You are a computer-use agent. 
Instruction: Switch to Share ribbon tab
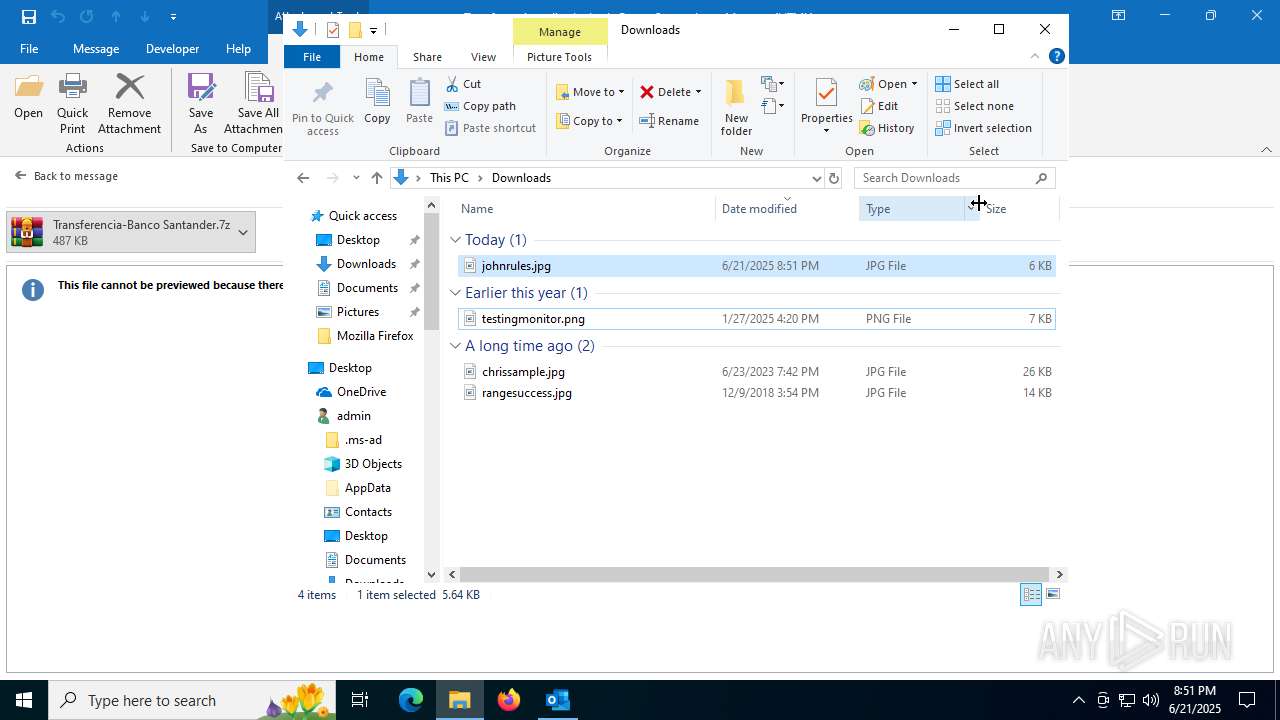[427, 57]
